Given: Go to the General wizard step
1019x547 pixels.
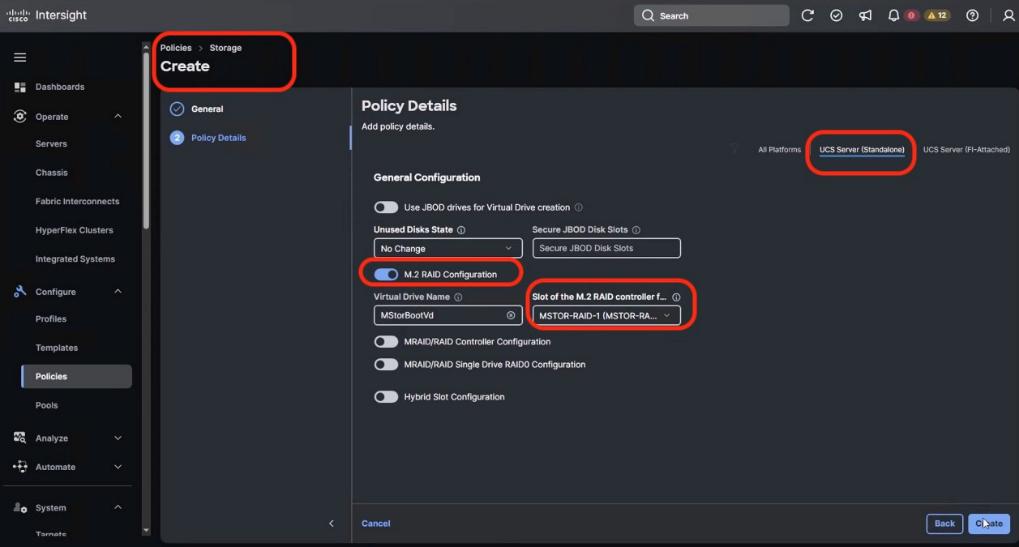Looking at the screenshot, I should (x=207, y=109).
